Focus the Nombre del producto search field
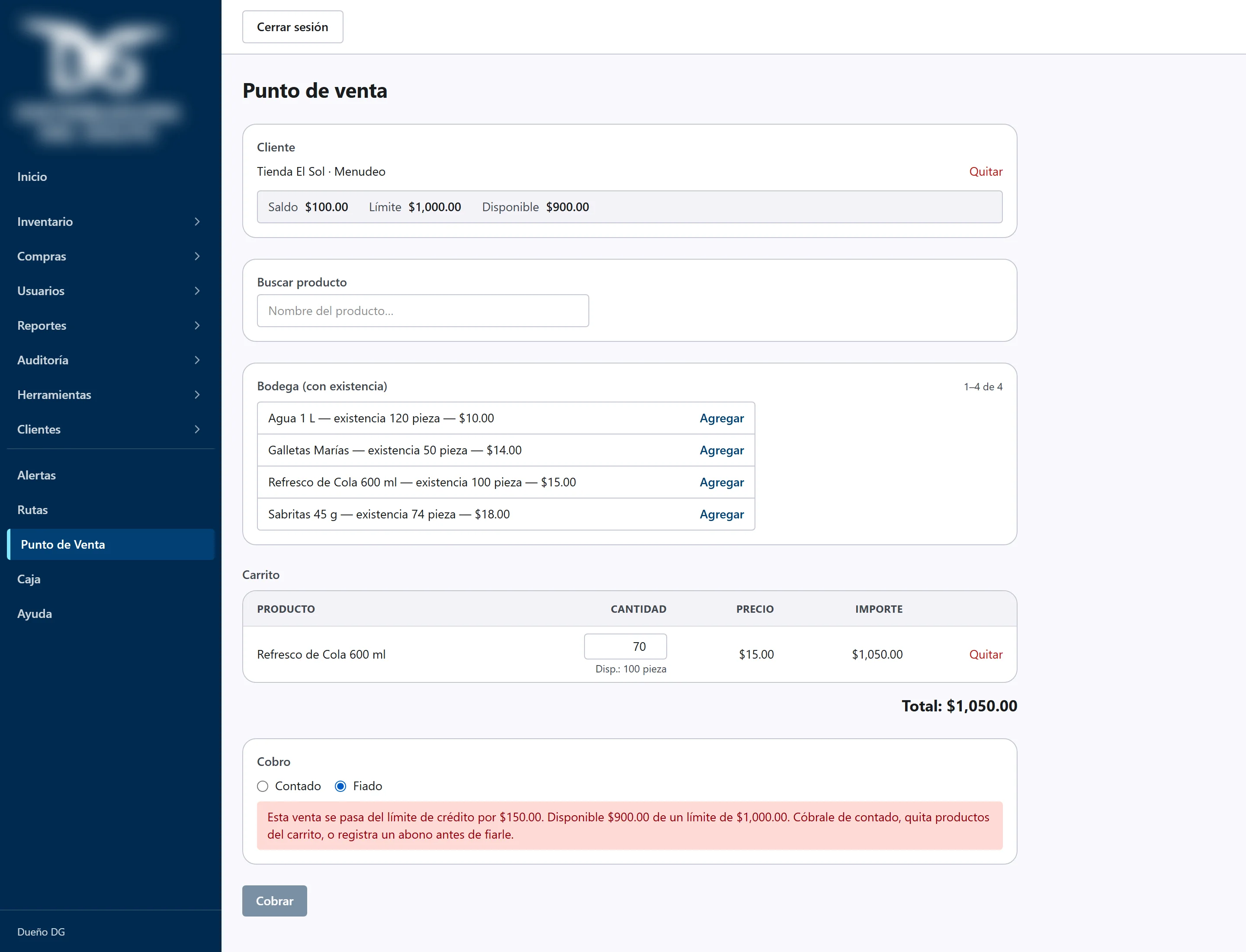Viewport: 1246px width, 952px height. click(423, 311)
